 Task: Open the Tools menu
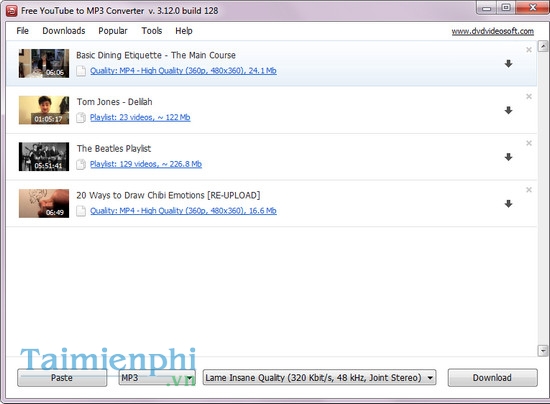tap(152, 31)
